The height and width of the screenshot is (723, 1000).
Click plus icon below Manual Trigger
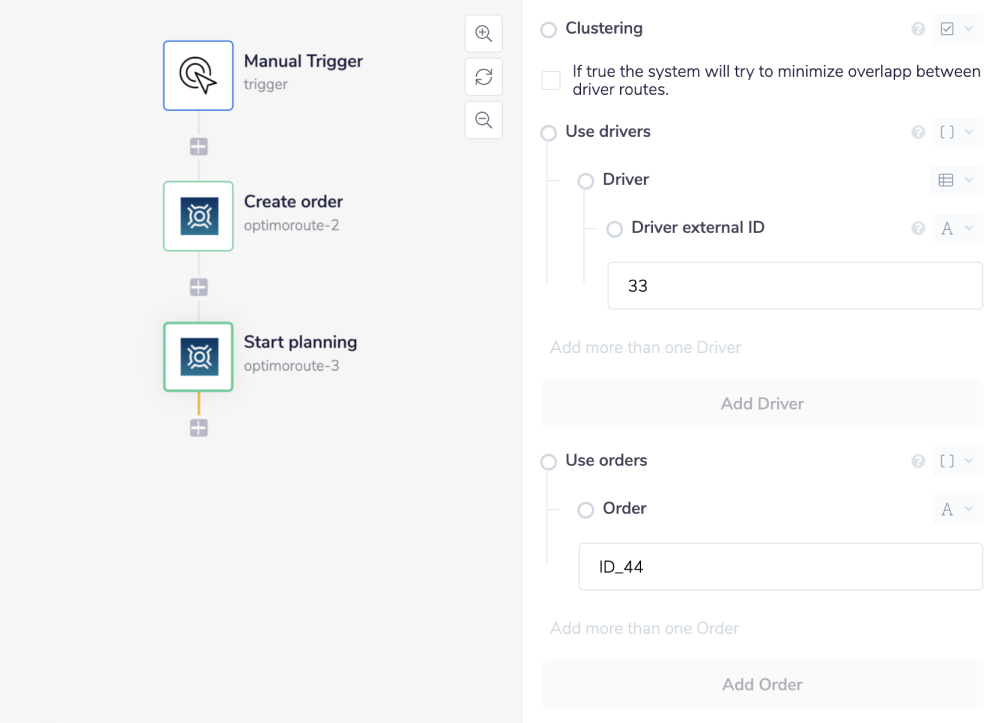(199, 147)
